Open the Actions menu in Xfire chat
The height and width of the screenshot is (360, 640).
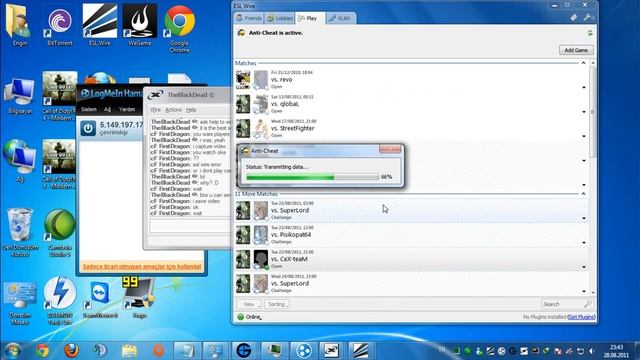(173, 110)
